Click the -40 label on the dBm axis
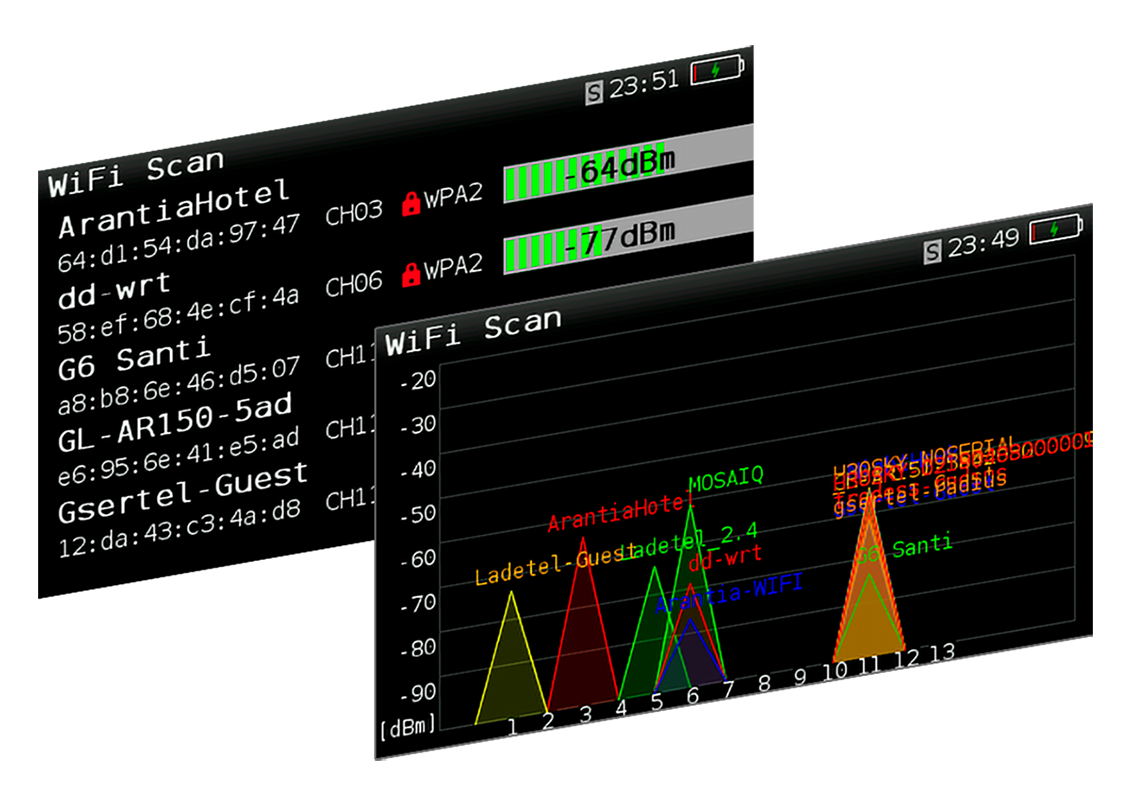Viewport: 1131px width, 800px height. 418,469
